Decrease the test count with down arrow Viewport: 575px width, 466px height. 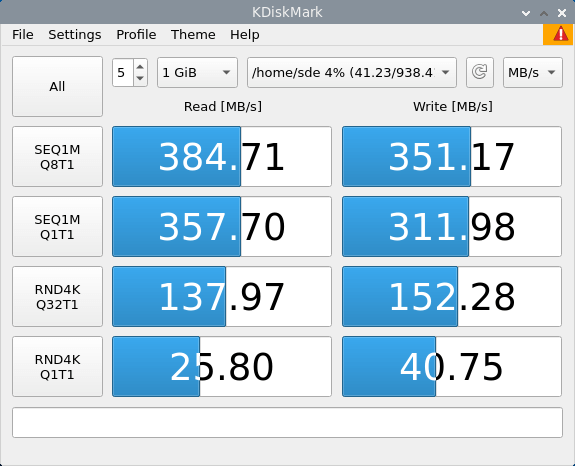[140, 78]
